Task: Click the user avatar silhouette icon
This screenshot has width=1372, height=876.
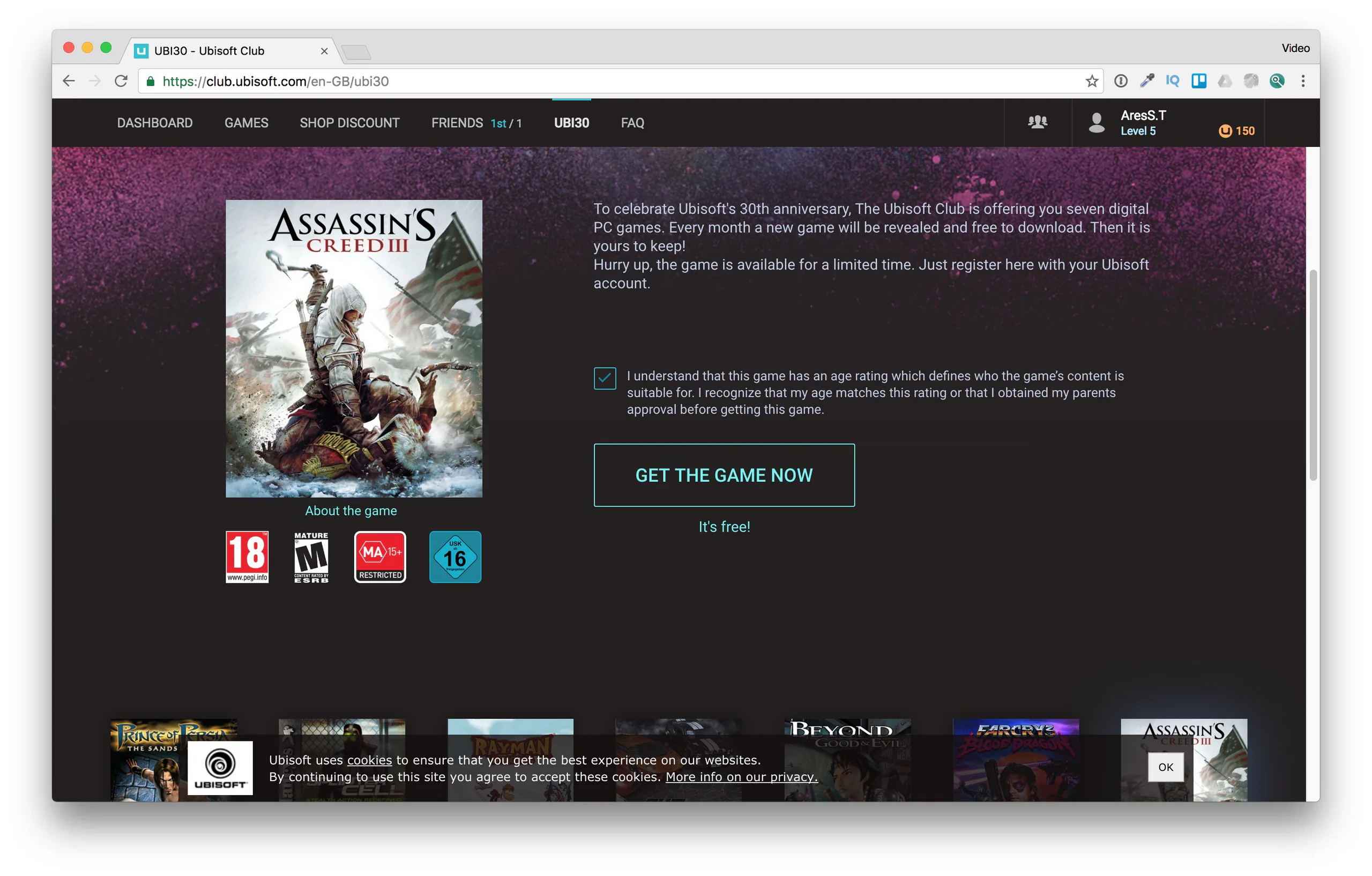Action: (x=1096, y=123)
